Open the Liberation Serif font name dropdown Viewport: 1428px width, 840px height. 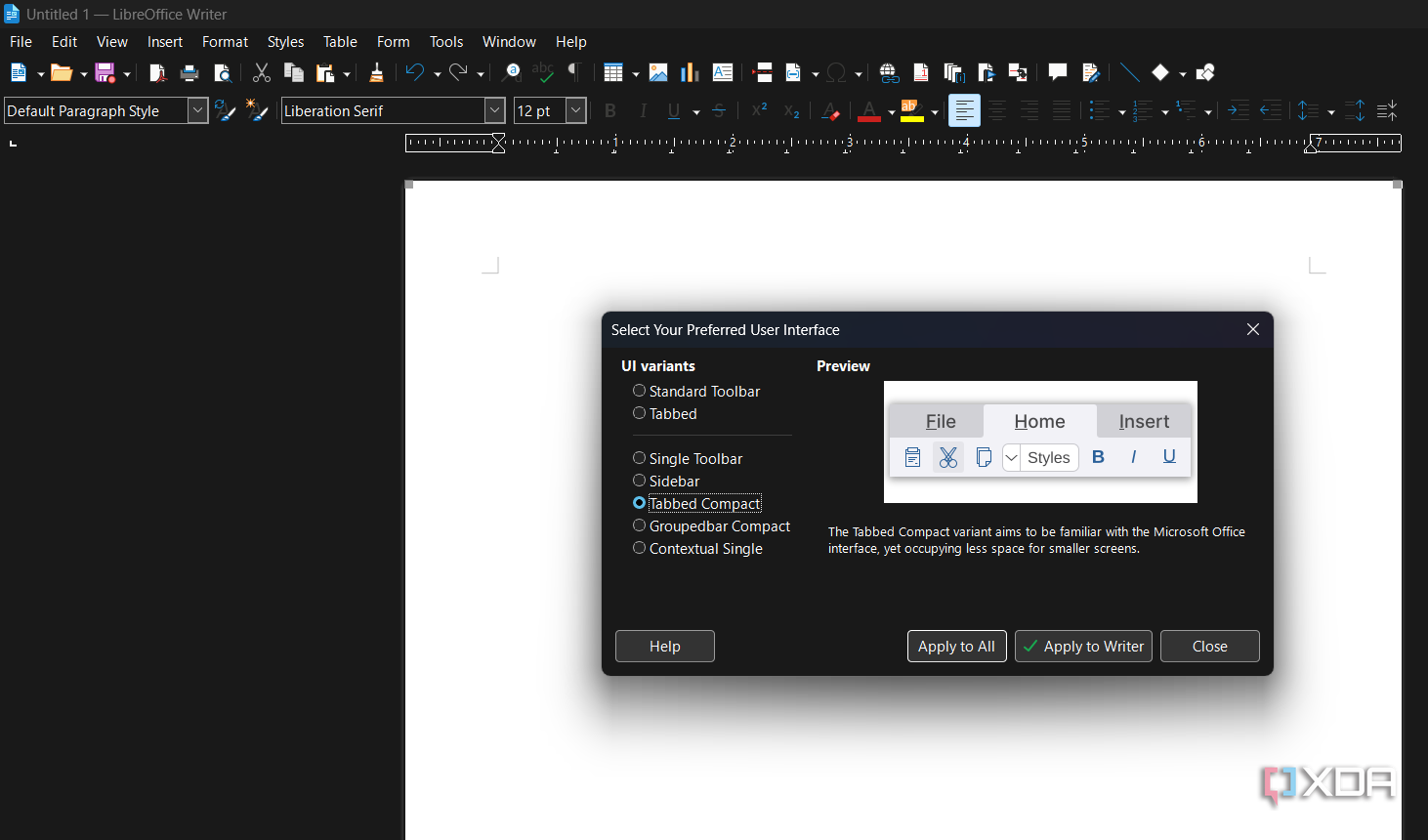pyautogui.click(x=494, y=110)
